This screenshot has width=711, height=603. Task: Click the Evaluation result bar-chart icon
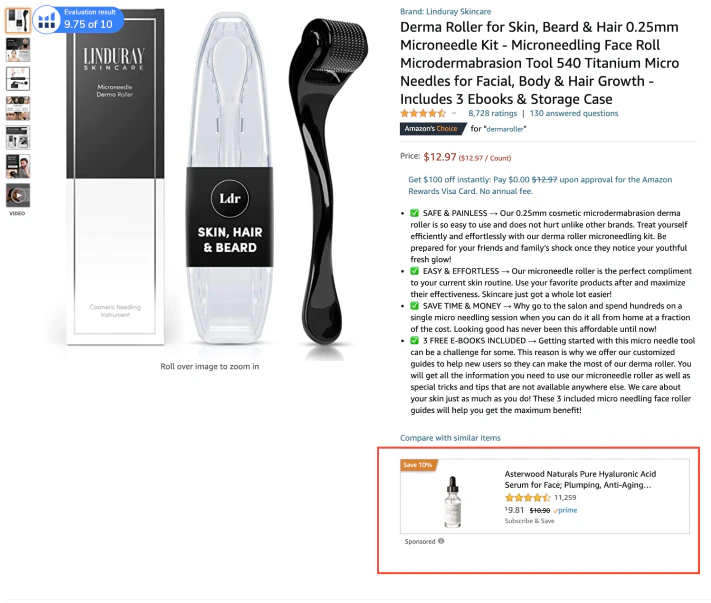point(47,20)
